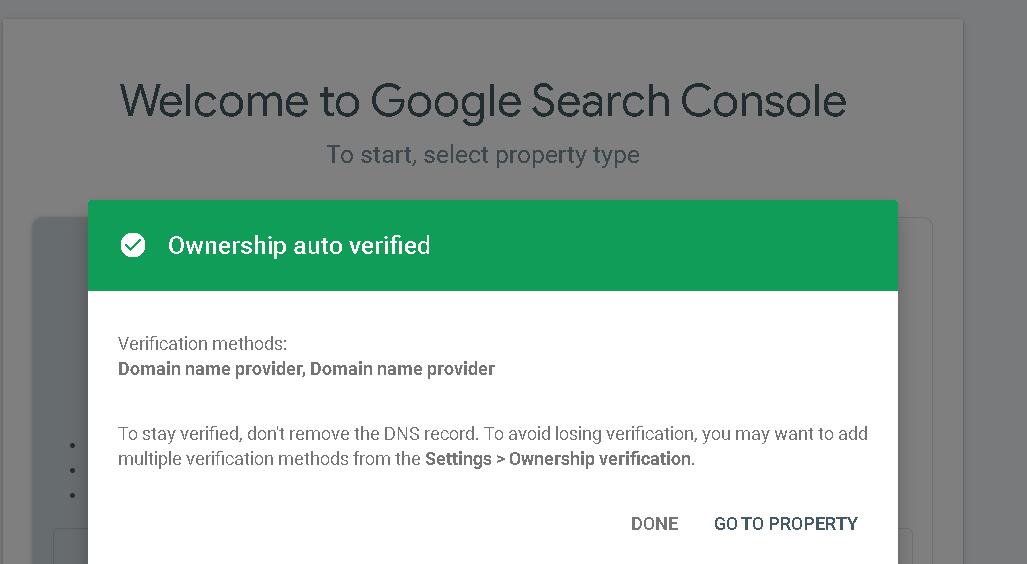The image size is (1027, 564).
Task: Click the last dimmed bullet point behind dialog
Action: (x=73, y=495)
